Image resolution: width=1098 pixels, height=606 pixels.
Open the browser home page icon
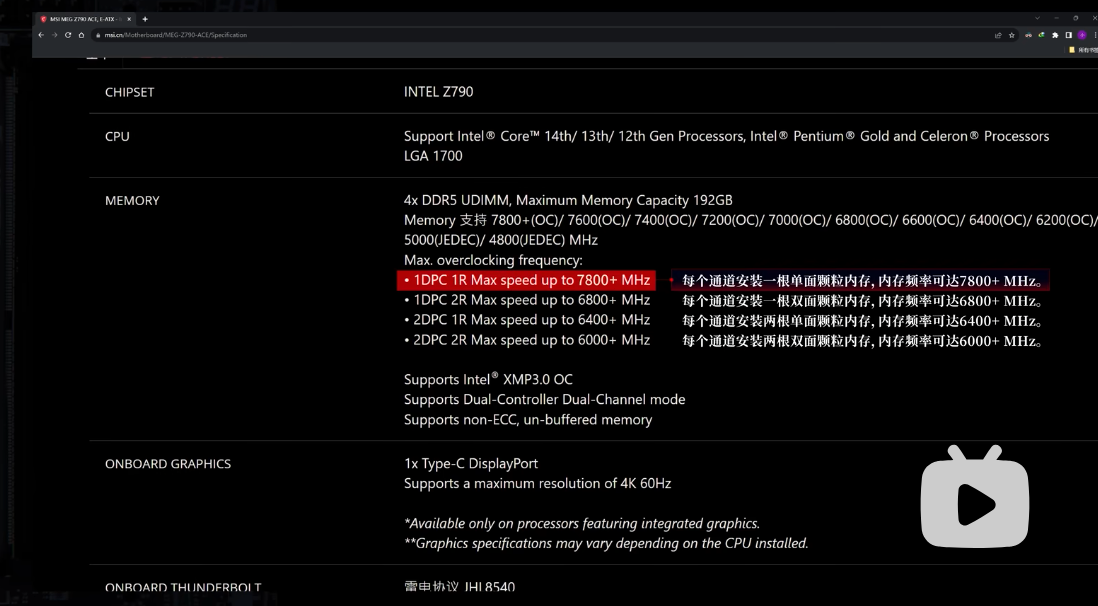coord(81,35)
